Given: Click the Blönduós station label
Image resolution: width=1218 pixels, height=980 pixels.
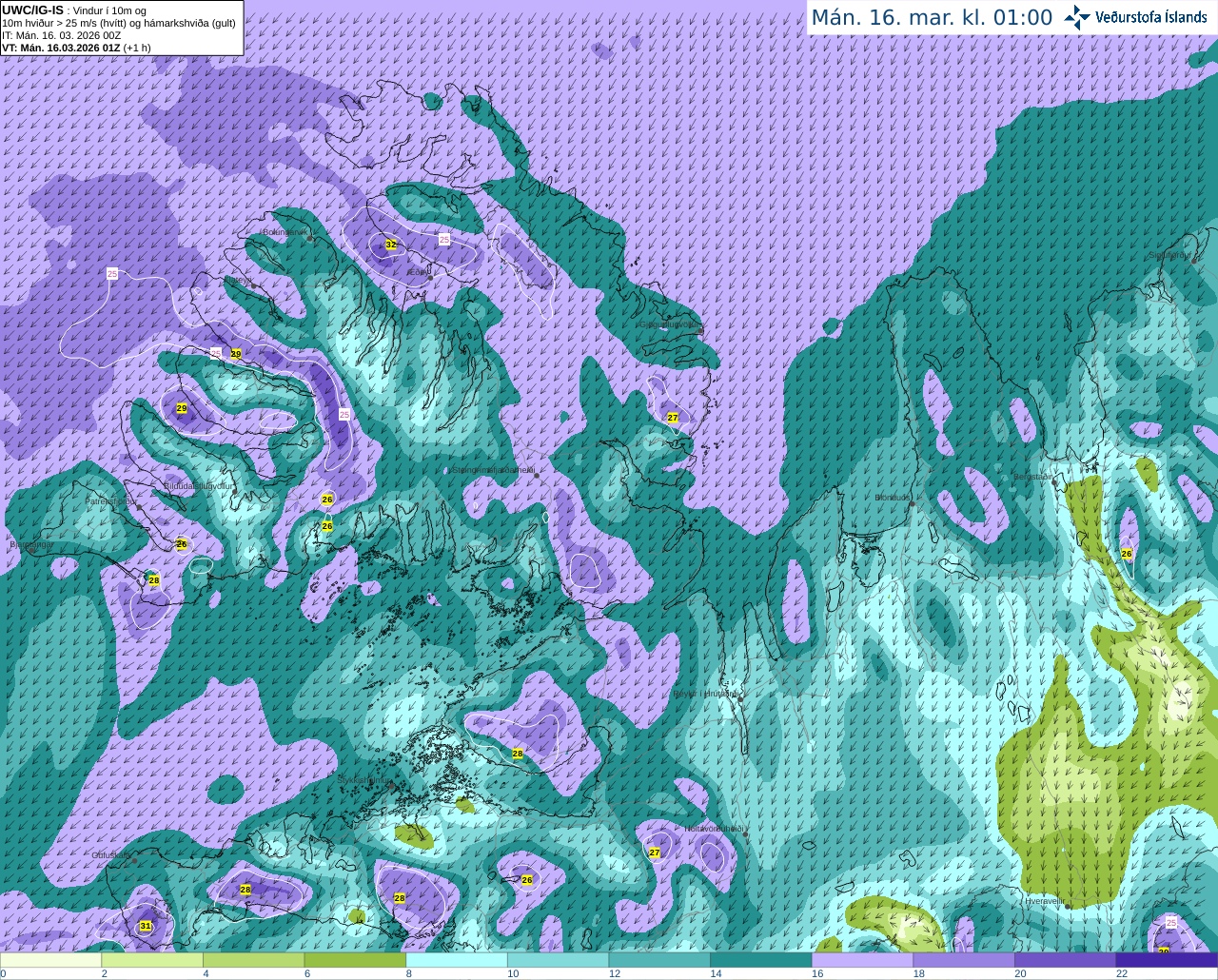Looking at the screenshot, I should click(x=893, y=498).
